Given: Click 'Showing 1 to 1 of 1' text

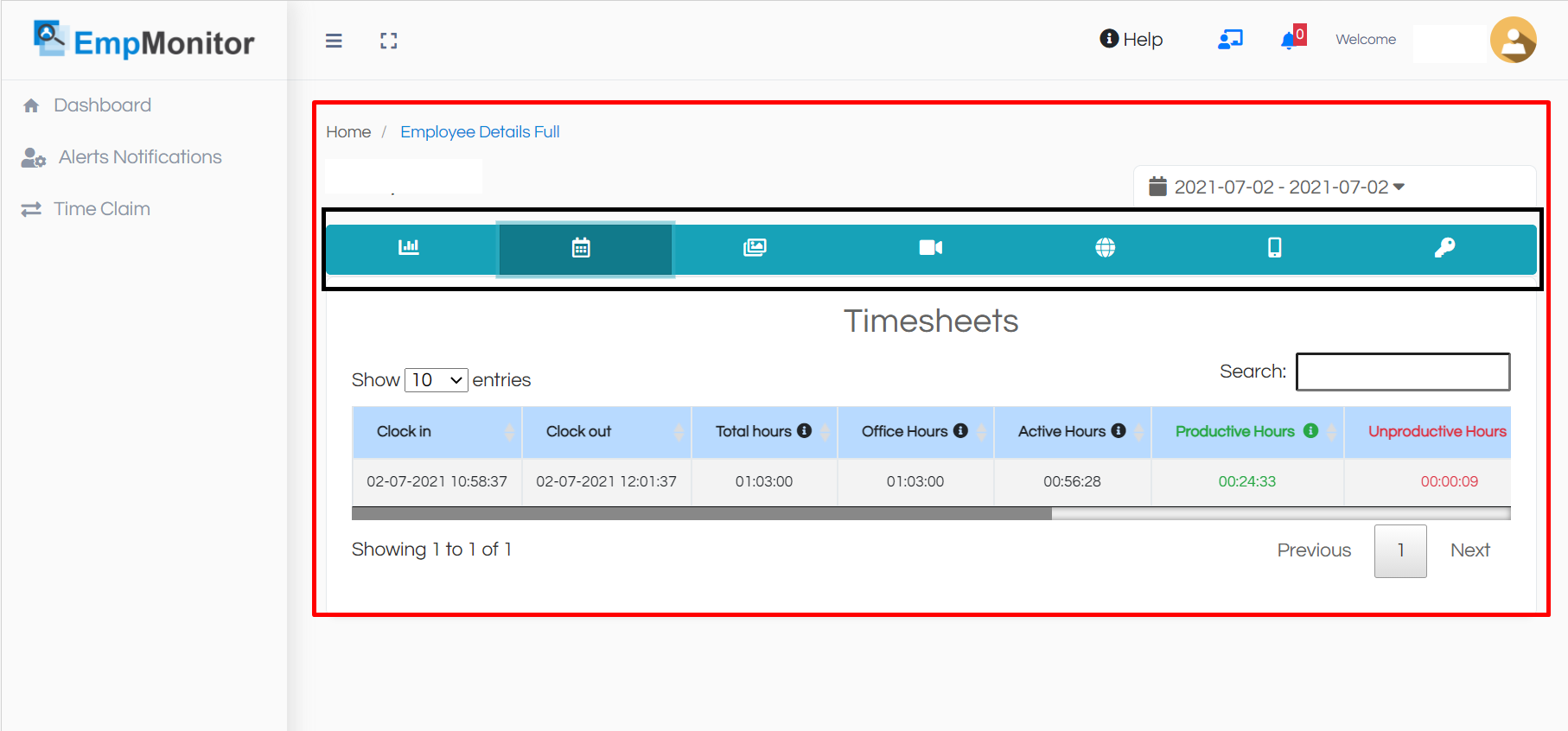Looking at the screenshot, I should point(431,550).
